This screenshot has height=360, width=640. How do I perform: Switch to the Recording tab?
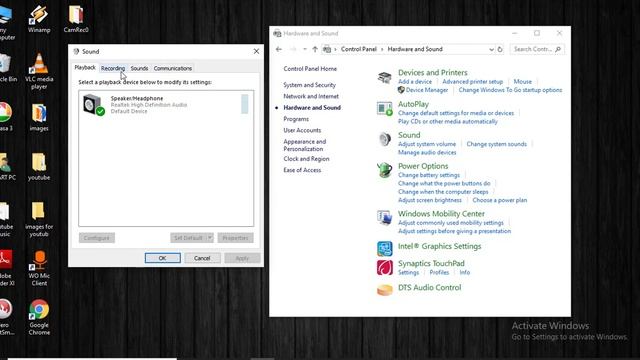[x=113, y=68]
